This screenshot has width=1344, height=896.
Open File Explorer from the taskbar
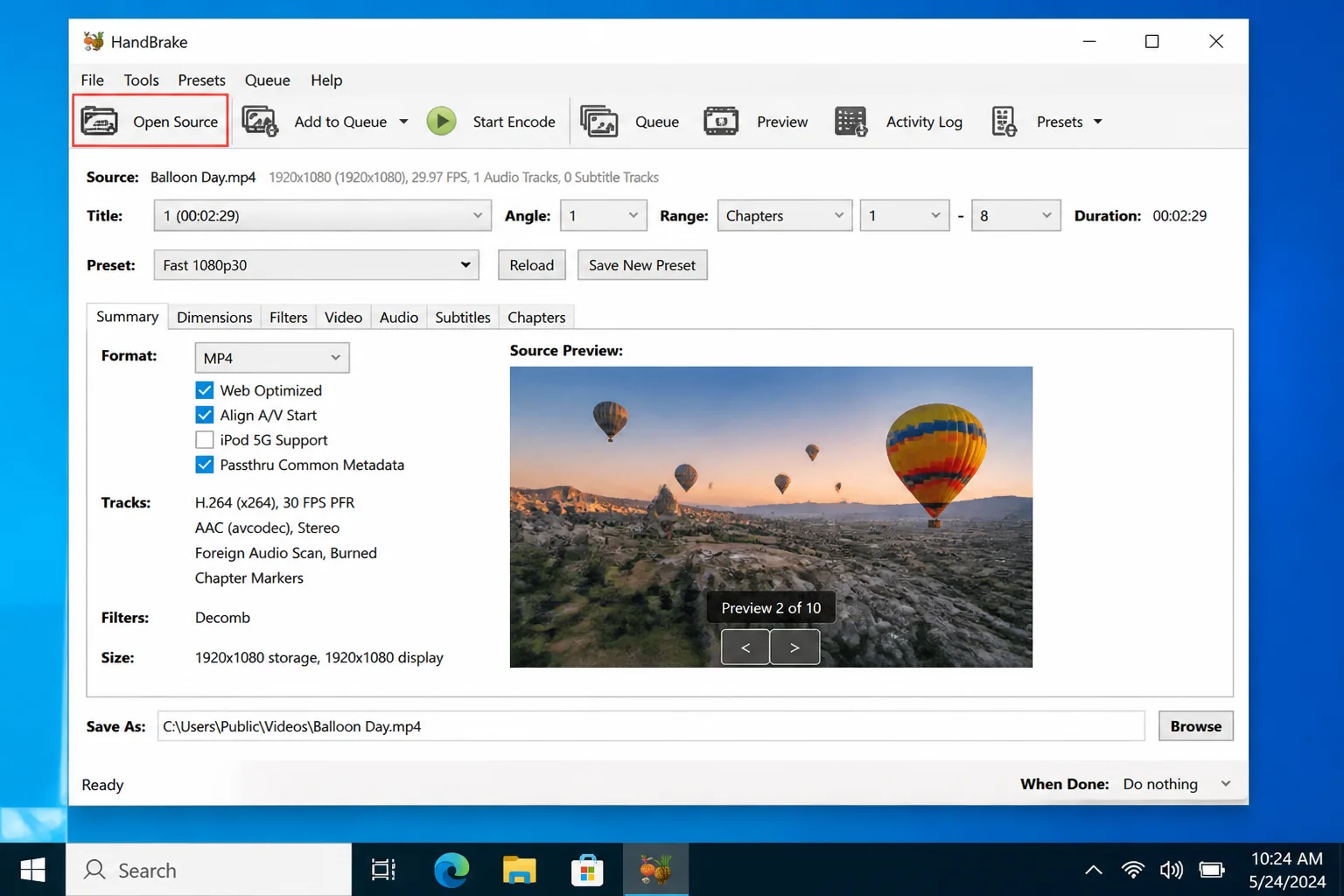point(520,870)
